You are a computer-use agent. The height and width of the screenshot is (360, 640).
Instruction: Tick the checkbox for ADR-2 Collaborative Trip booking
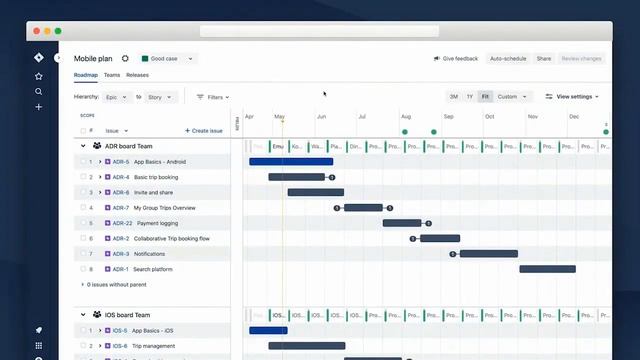pyautogui.click(x=83, y=238)
